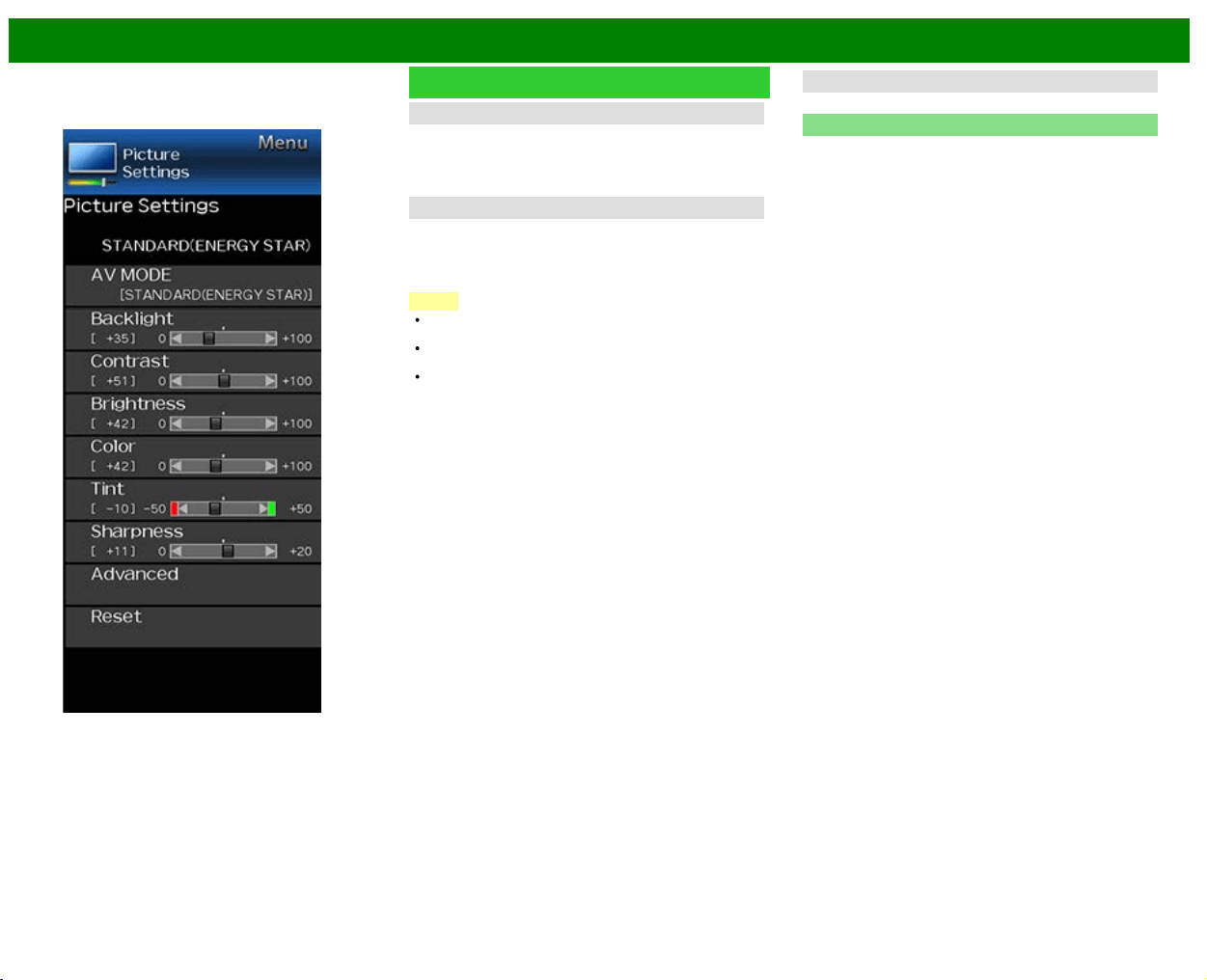This screenshot has width=1207, height=980.
Task: Decrease Sharpness with left arrow
Action: pyautogui.click(x=176, y=551)
